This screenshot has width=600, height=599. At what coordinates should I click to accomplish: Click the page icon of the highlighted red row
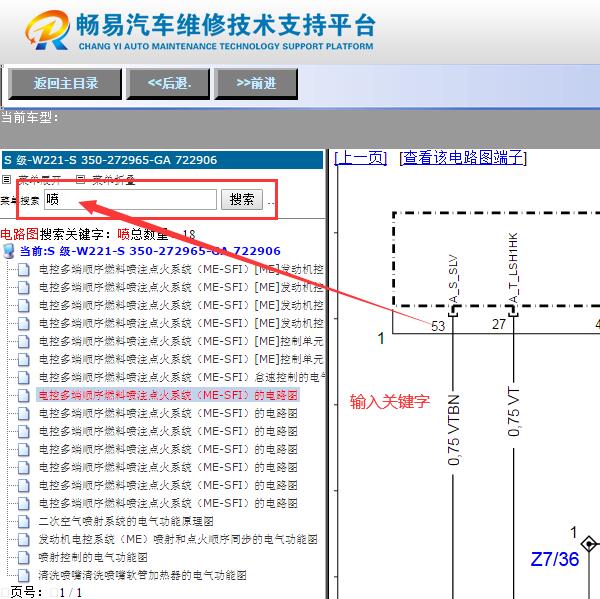click(24, 395)
